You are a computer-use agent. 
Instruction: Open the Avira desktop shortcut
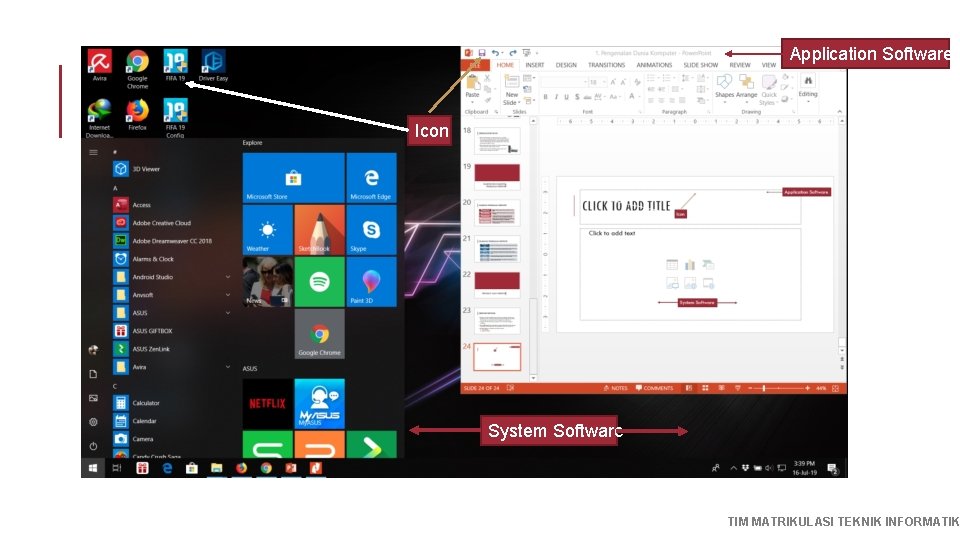[99, 65]
